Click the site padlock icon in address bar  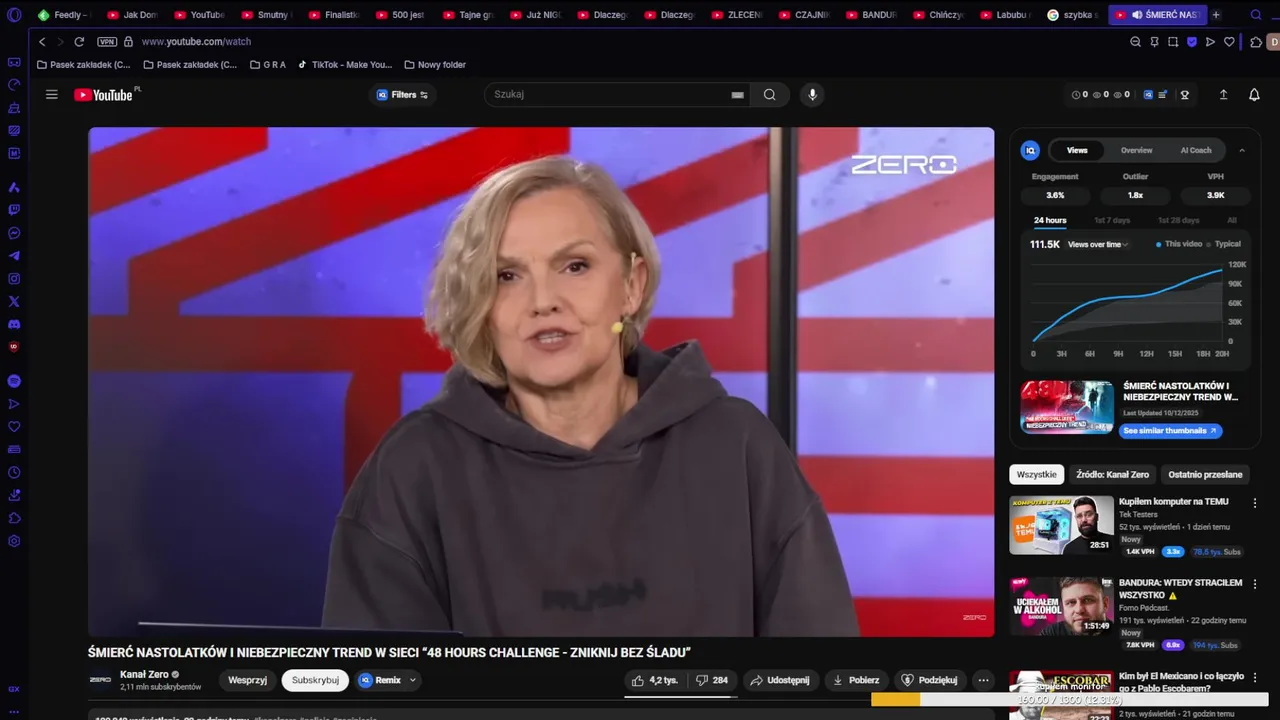(x=128, y=42)
